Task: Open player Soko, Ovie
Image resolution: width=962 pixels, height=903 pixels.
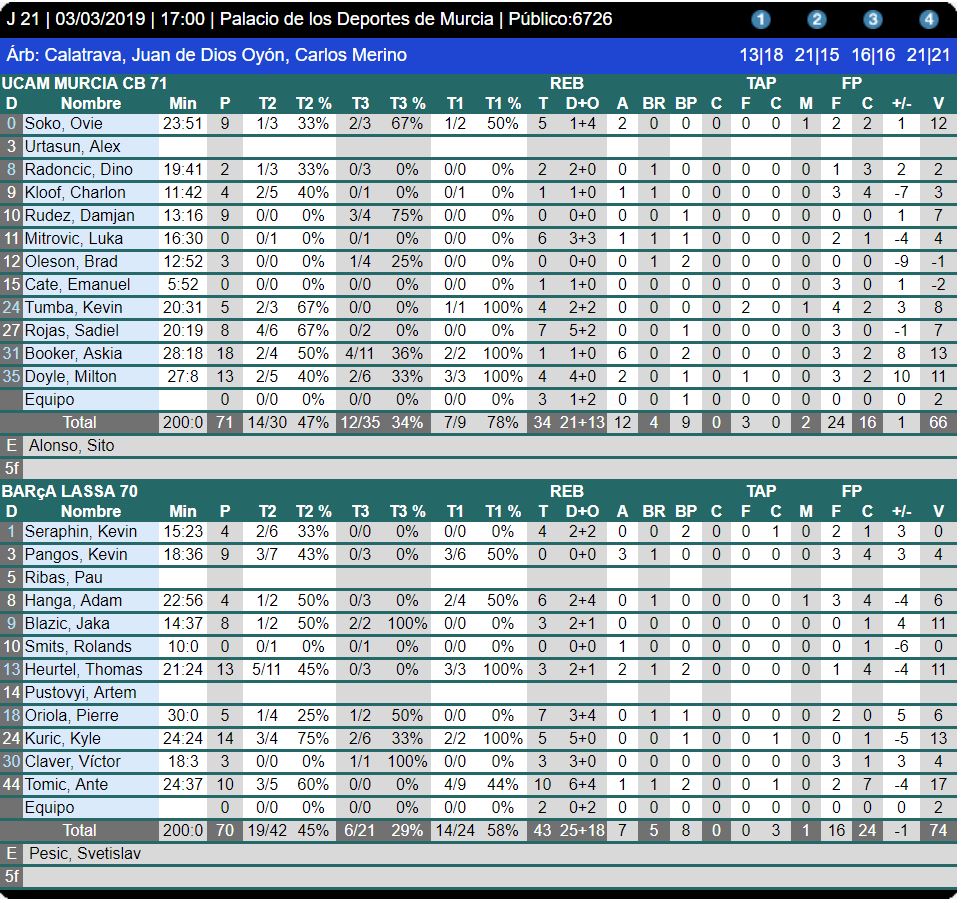Action: (x=64, y=123)
